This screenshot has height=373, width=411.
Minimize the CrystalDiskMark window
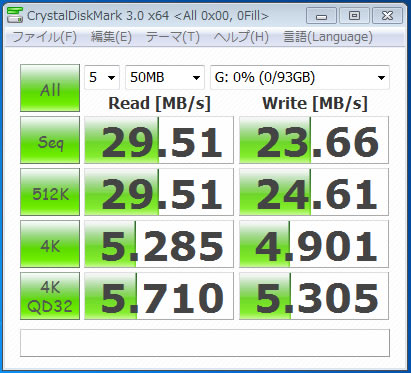(x=321, y=16)
